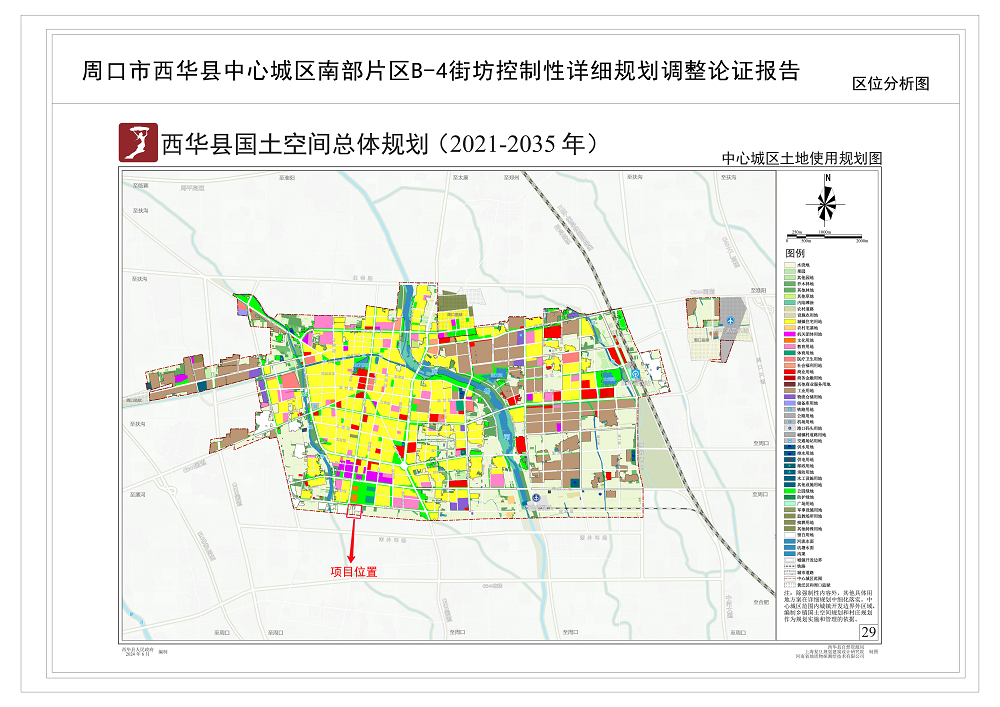Screen dimensions: 1000x707
Task: Click the report title starting with 周口市西华县
Action: coord(440,72)
